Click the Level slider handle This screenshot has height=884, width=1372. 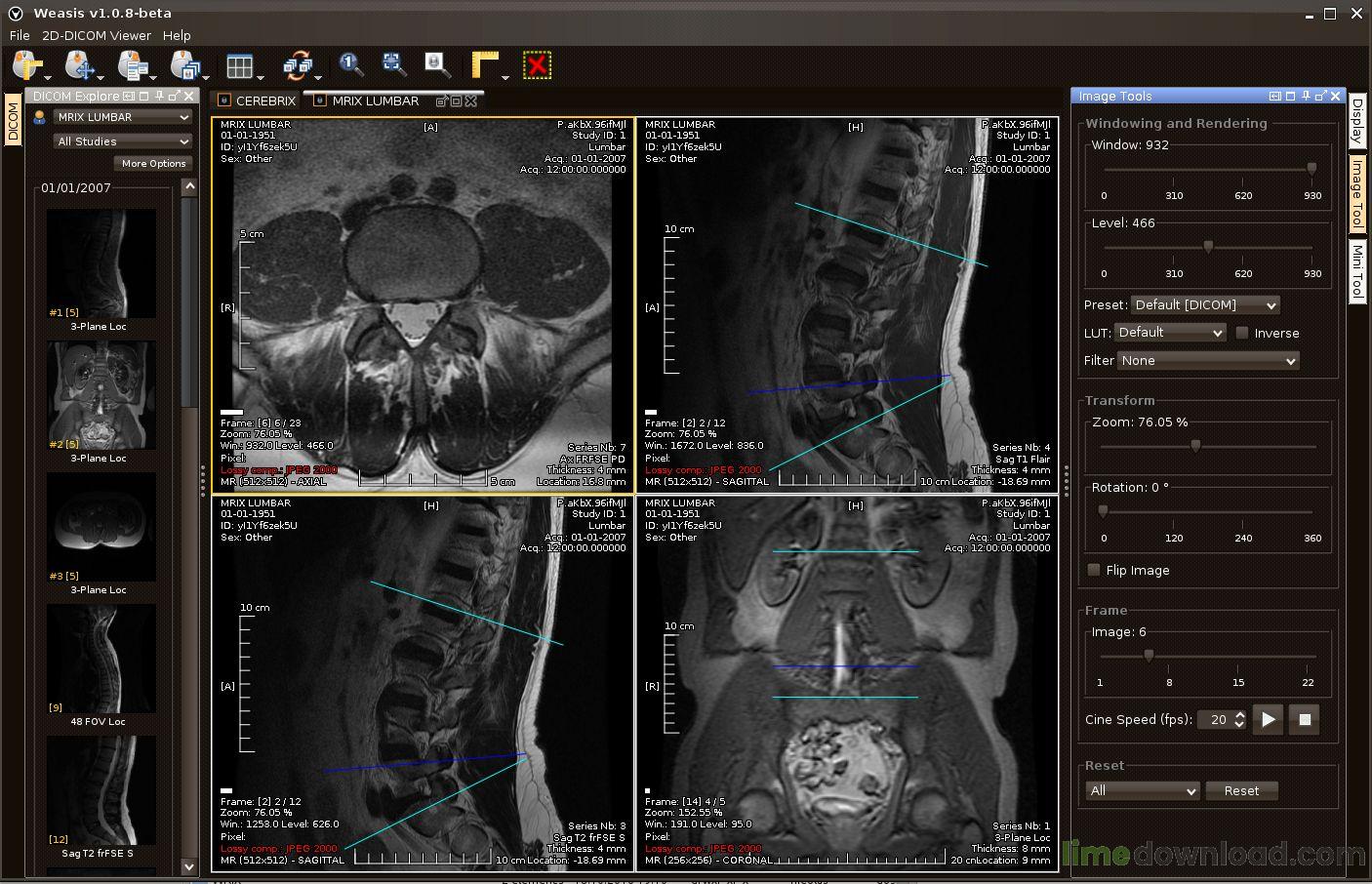click(1208, 248)
